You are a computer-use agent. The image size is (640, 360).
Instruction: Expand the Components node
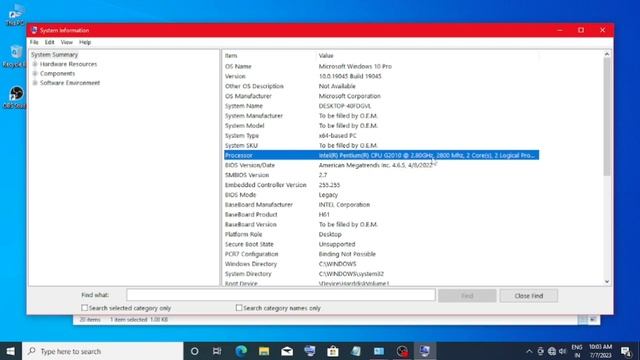(35, 73)
